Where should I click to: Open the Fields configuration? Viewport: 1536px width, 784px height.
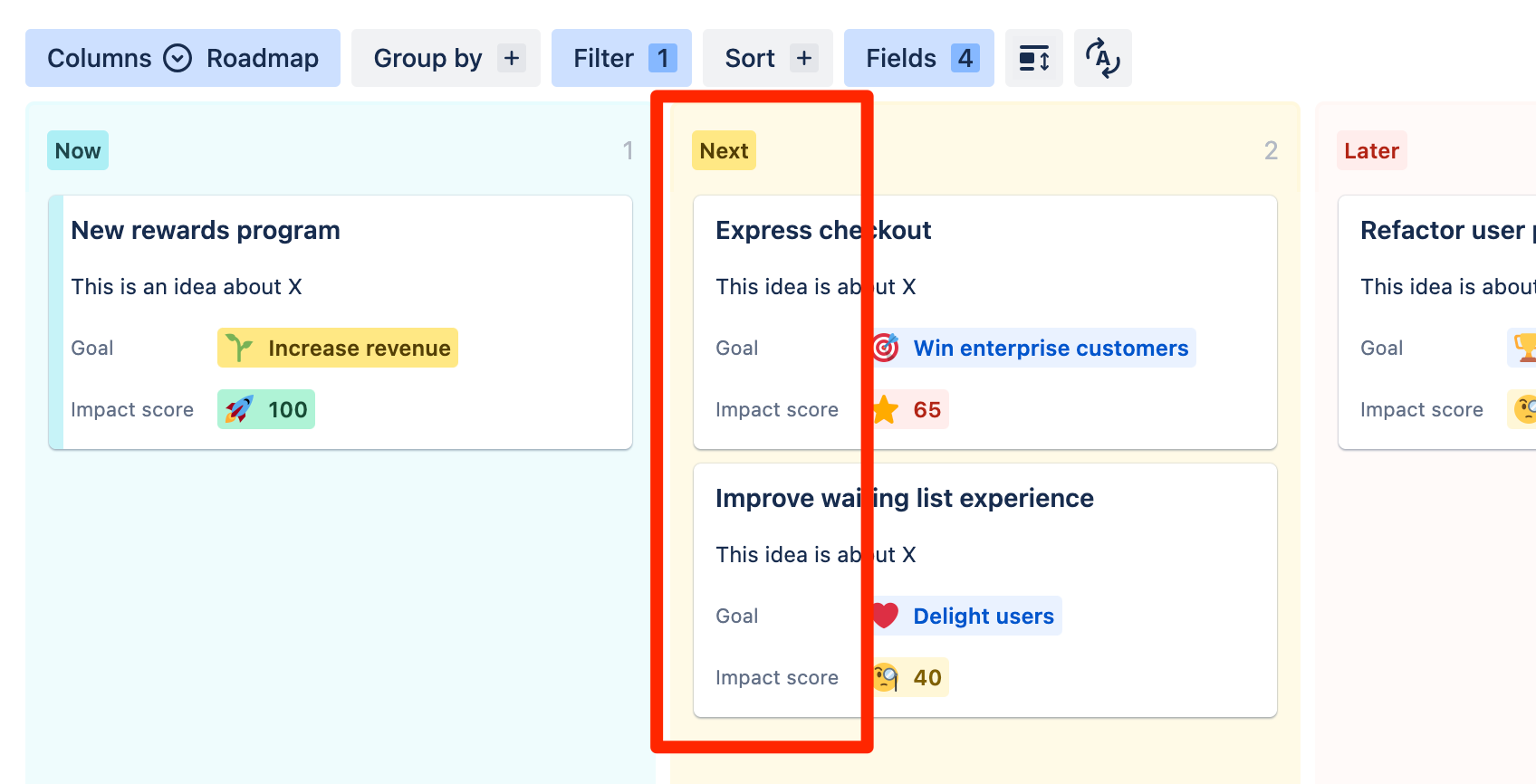point(919,58)
